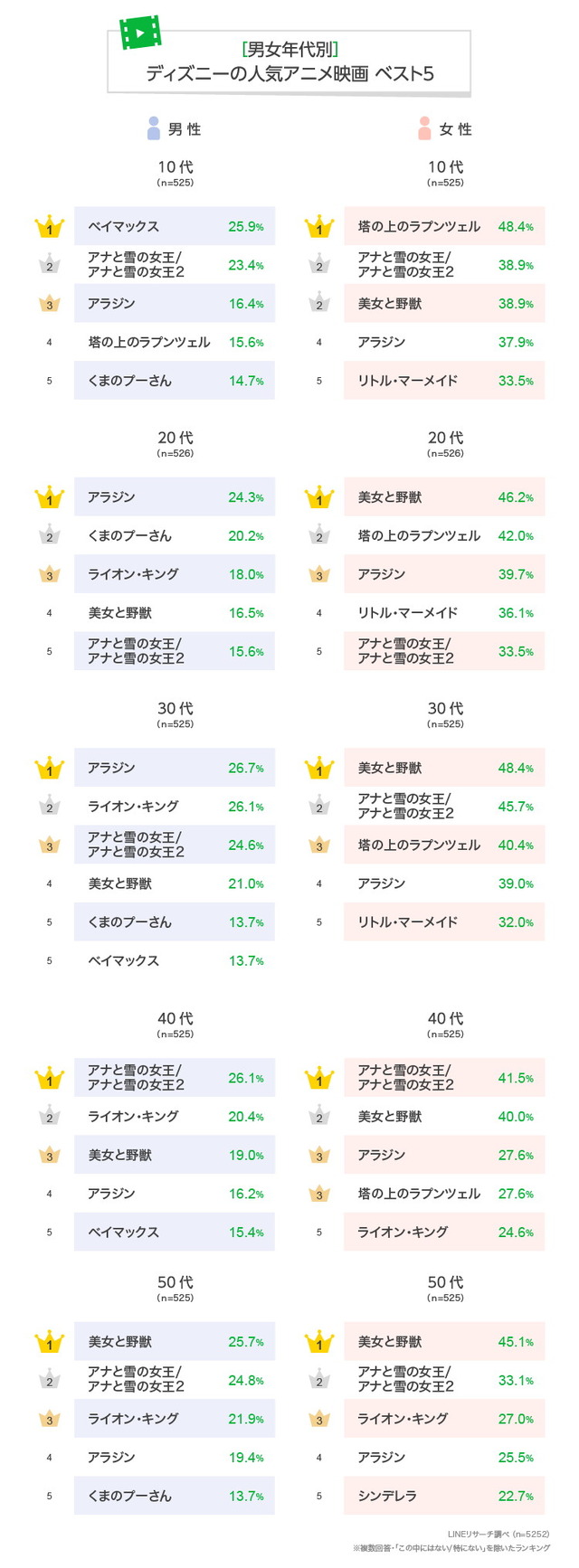The height and width of the screenshot is (1568, 579).
Task: Select アラジン row in male 30代
Action: coord(175,768)
